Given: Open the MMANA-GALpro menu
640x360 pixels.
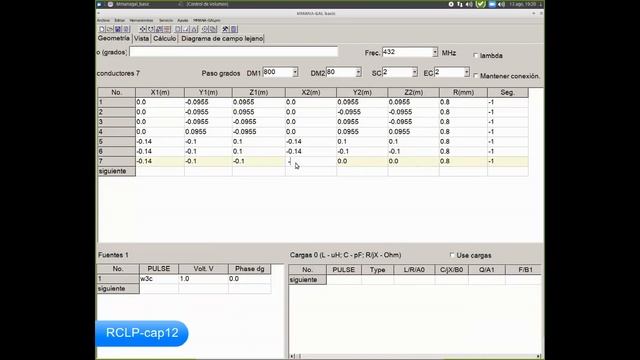Looking at the screenshot, I should point(207,20).
